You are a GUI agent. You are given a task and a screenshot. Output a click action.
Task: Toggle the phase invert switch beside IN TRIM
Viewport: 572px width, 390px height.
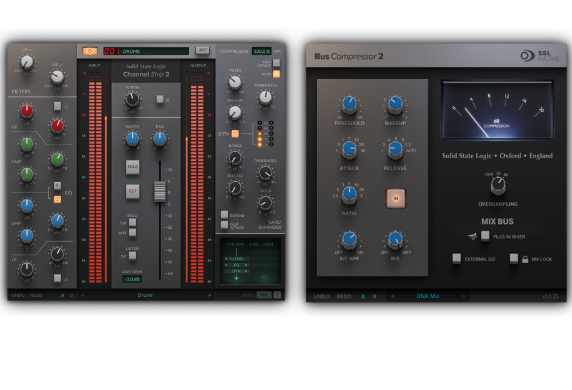(x=159, y=99)
